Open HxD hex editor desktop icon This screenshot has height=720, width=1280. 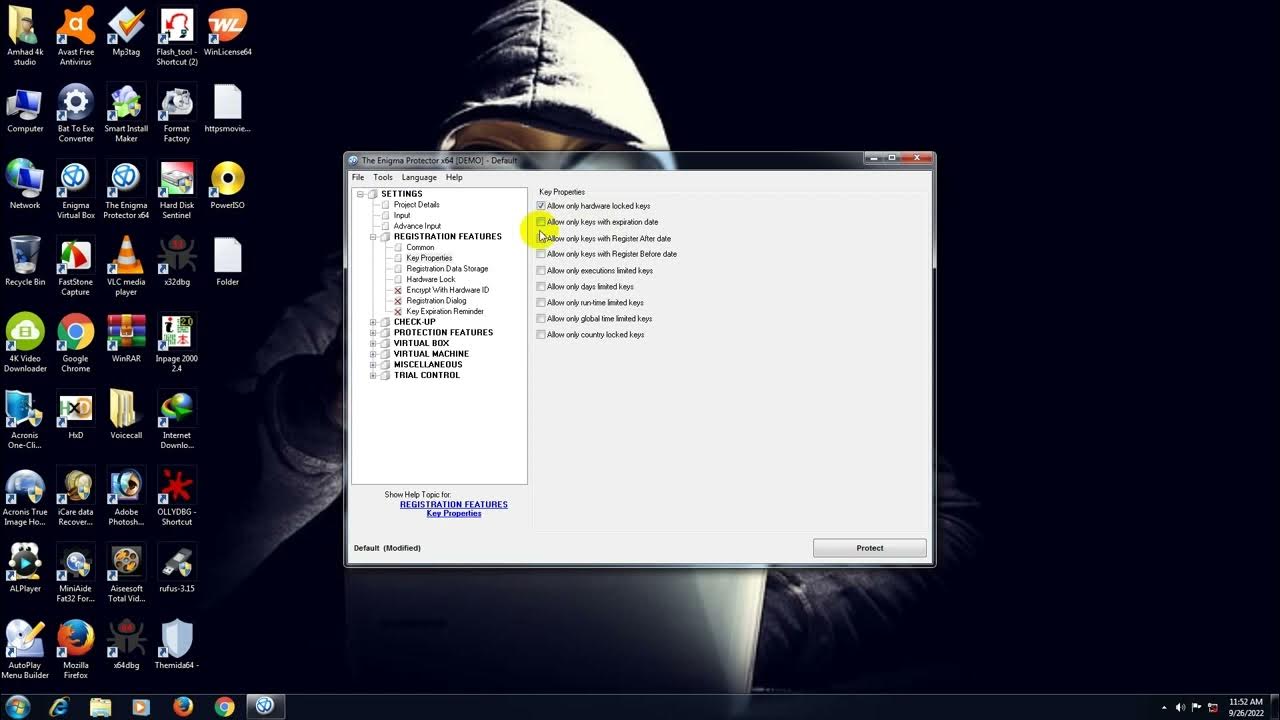(75, 415)
